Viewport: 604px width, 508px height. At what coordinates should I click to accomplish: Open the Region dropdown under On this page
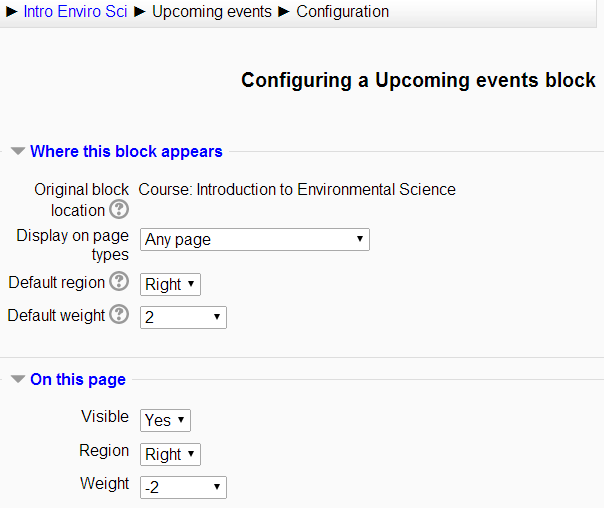tap(170, 454)
